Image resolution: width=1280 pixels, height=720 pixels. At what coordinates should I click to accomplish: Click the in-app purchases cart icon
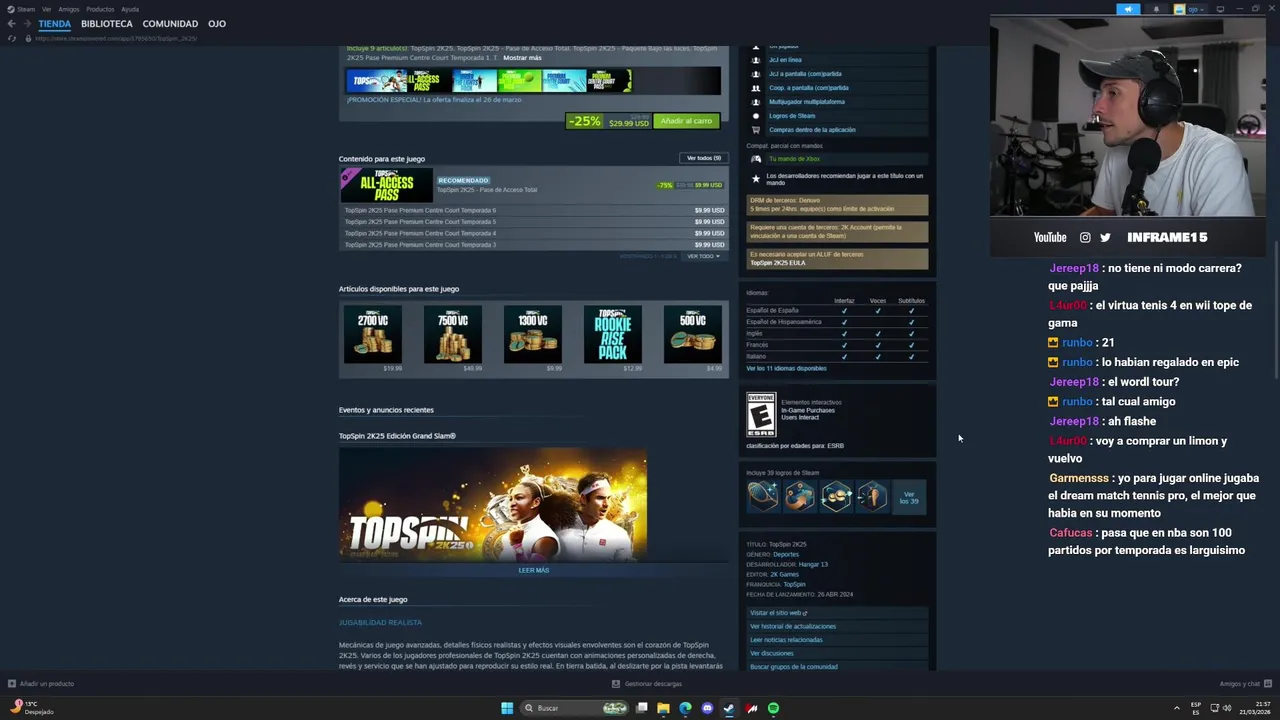point(756,129)
